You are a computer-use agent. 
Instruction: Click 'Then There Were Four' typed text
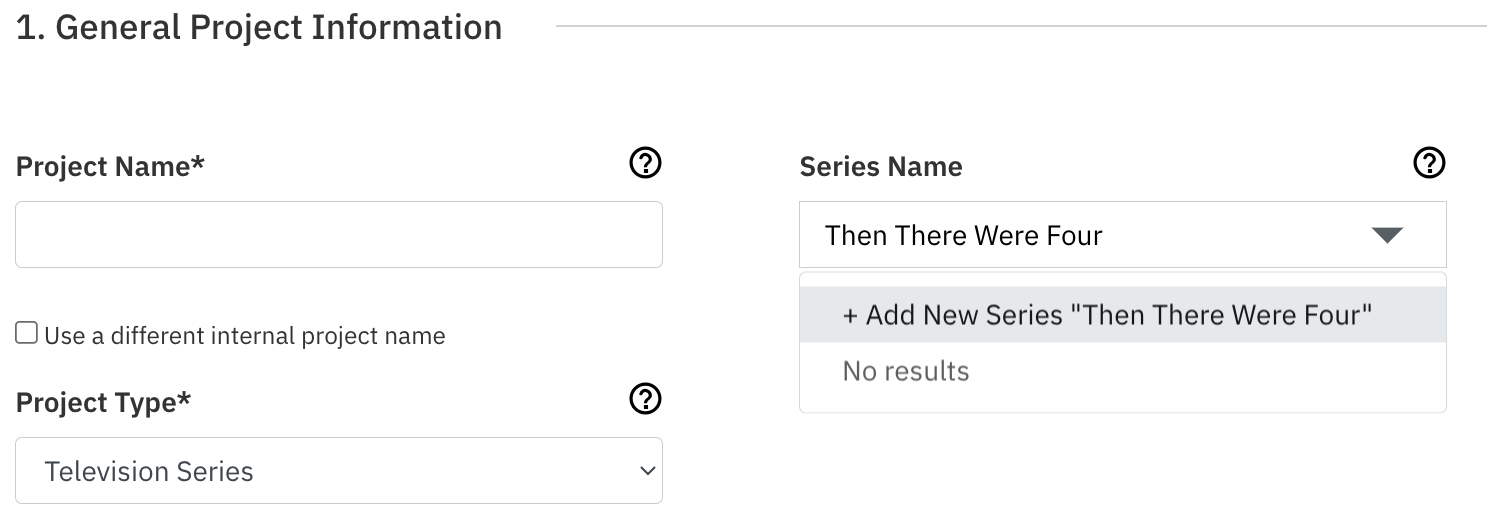(x=963, y=236)
